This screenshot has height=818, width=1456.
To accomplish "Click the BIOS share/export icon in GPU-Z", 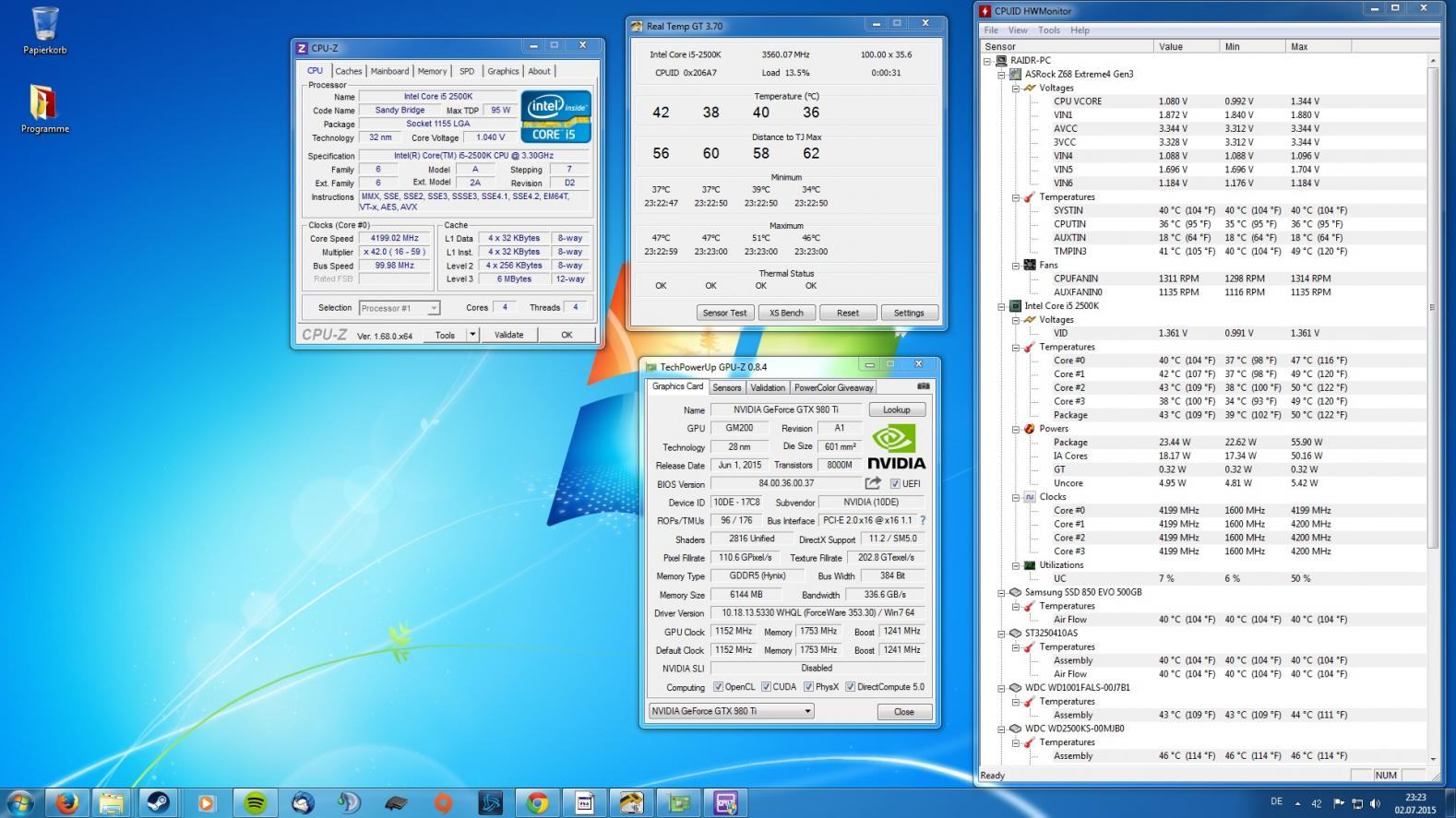I will coord(873,483).
